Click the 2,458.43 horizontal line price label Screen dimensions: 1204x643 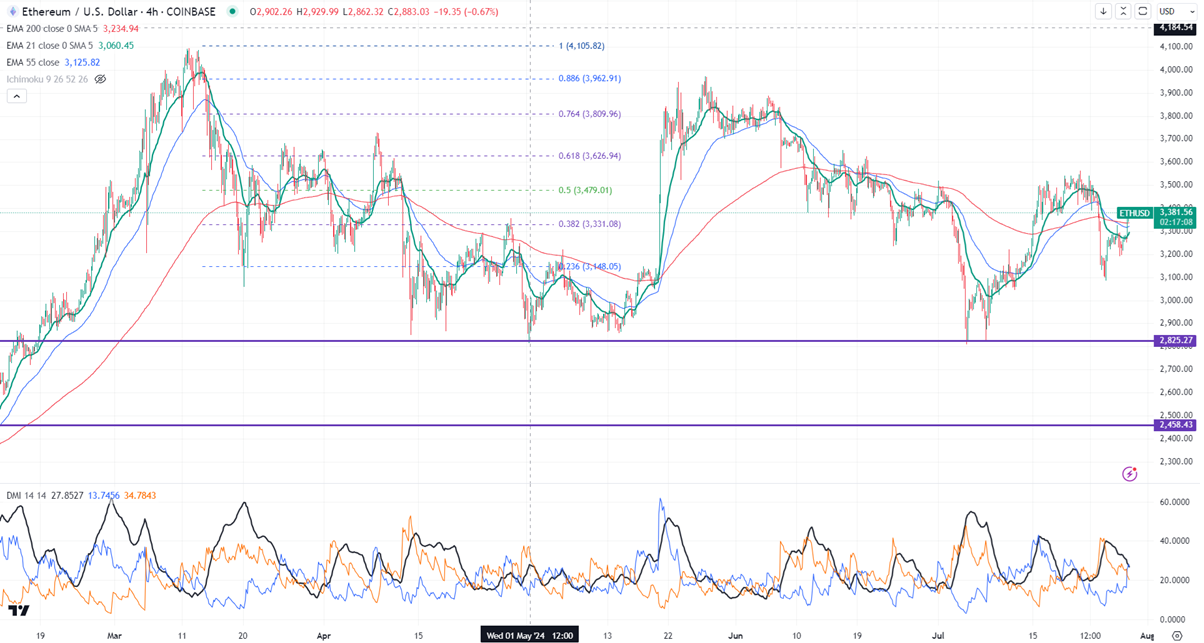pyautogui.click(x=1174, y=425)
